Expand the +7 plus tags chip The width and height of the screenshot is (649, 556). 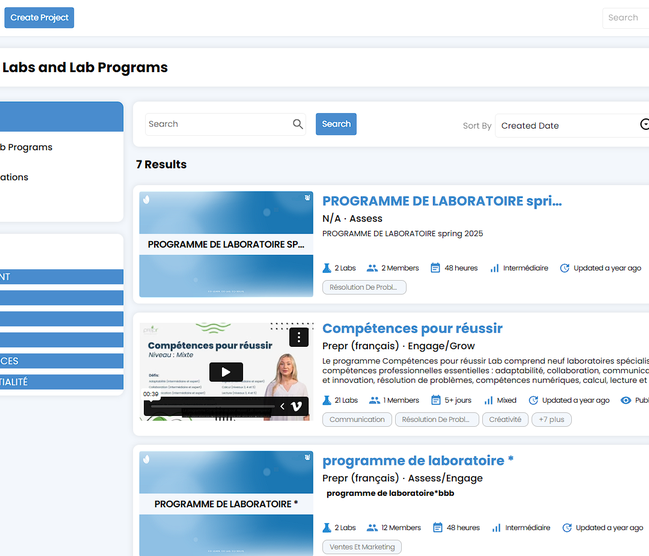(x=551, y=419)
